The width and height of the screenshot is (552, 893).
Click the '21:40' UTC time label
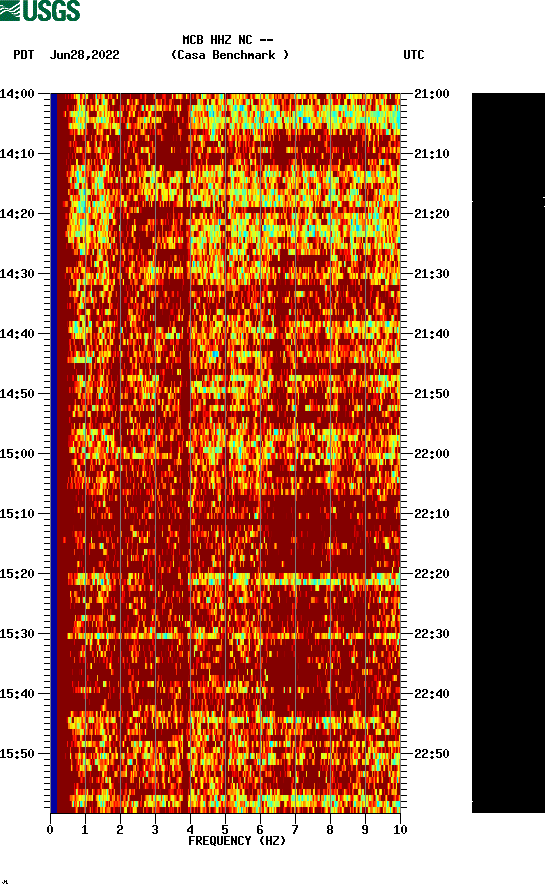[x=432, y=334]
